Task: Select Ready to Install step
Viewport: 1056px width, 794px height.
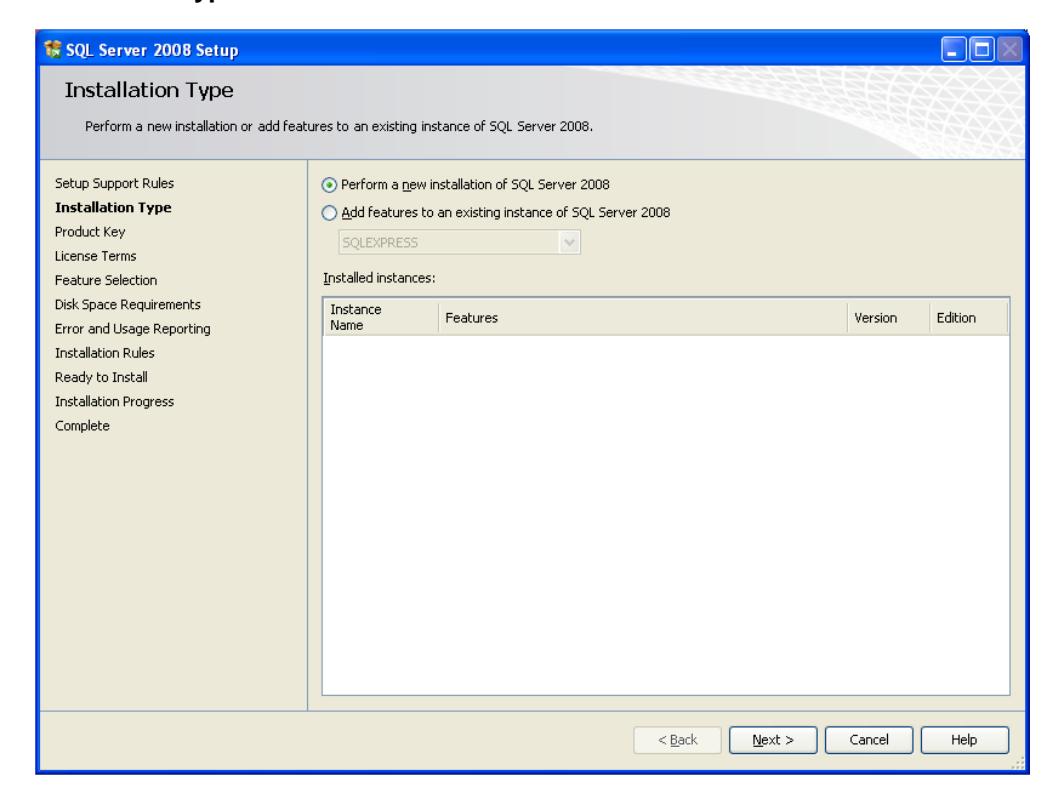Action: tap(101, 377)
